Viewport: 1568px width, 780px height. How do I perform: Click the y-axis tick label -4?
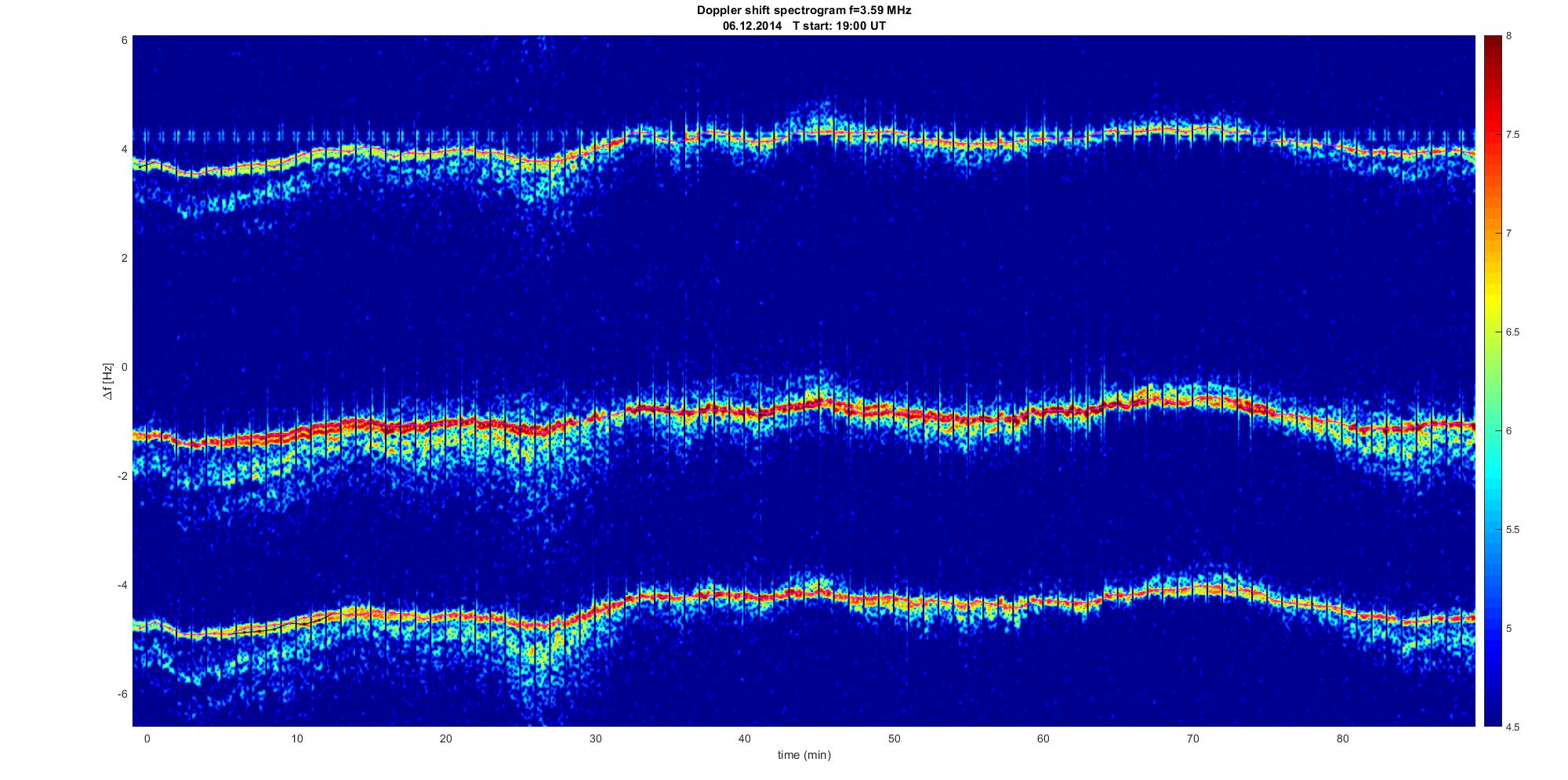(122, 585)
